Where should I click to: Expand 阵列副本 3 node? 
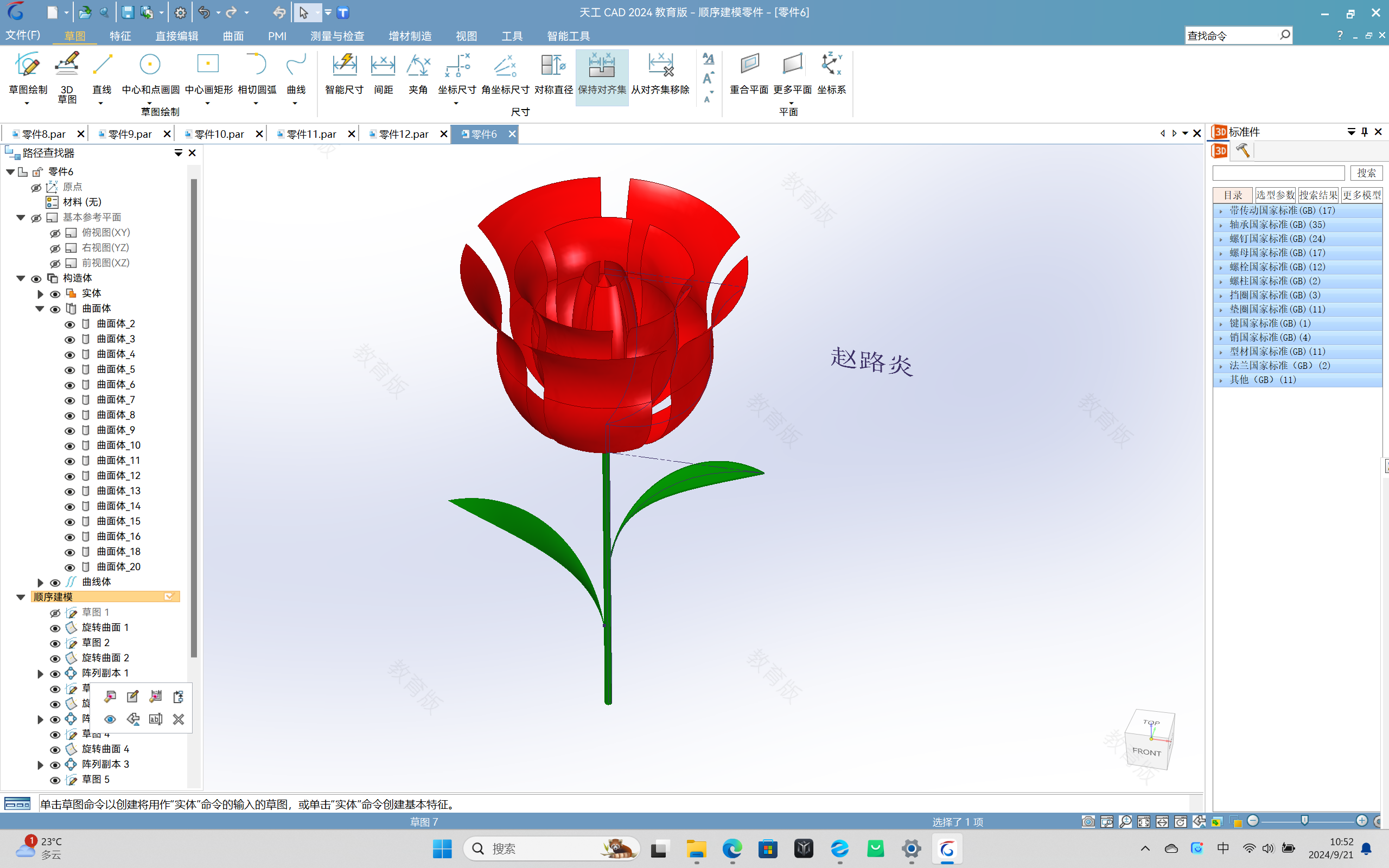pos(40,765)
